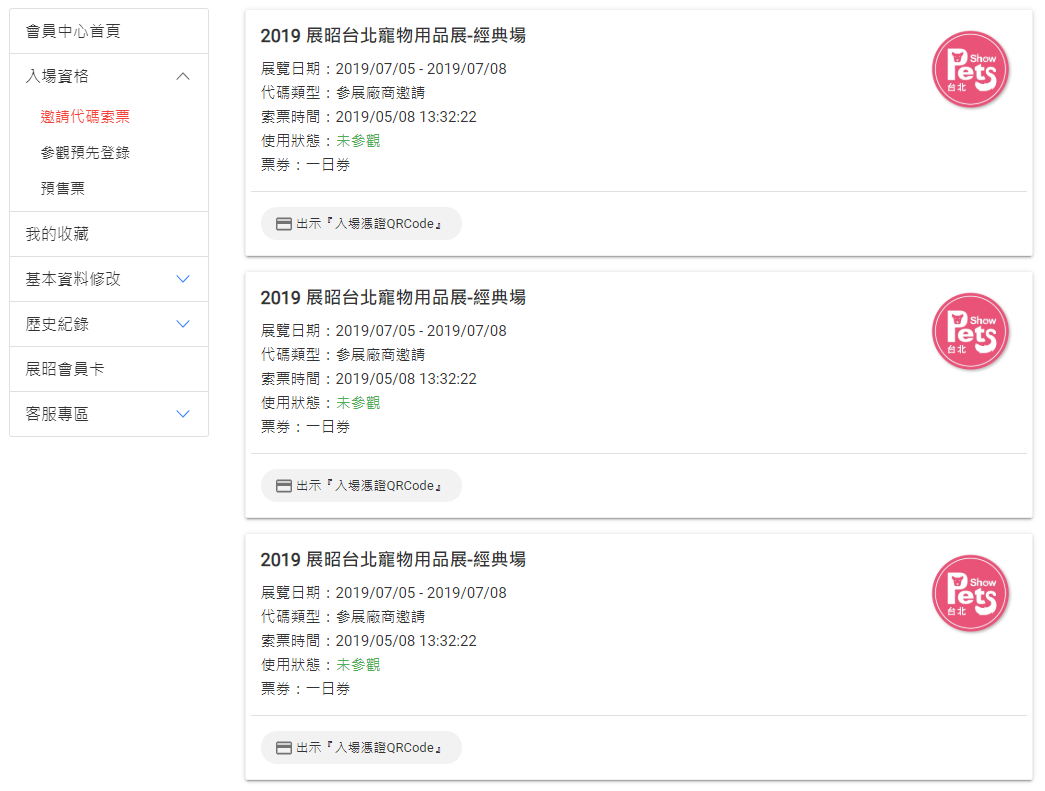Screen dimensions: 1045x791
Task: Expand the 歷史紀錄 menu
Action: (182, 324)
